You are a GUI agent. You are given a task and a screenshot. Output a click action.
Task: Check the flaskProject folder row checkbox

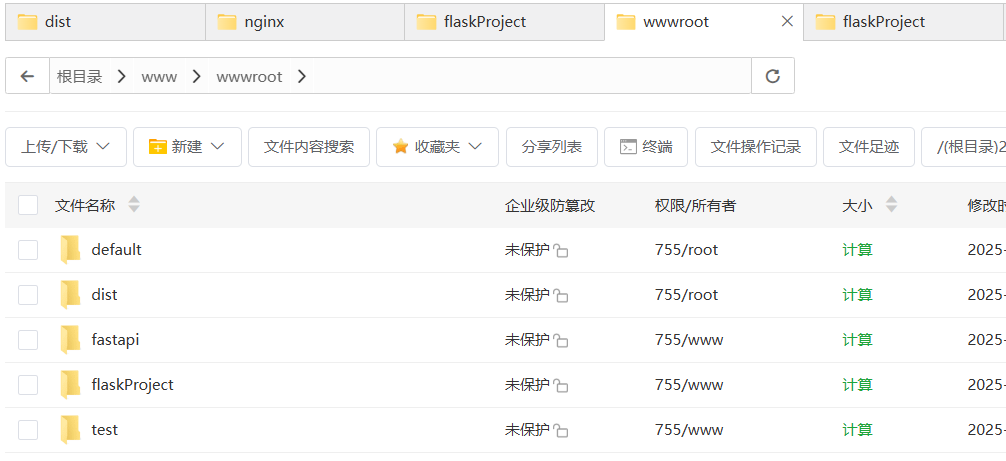click(x=28, y=384)
